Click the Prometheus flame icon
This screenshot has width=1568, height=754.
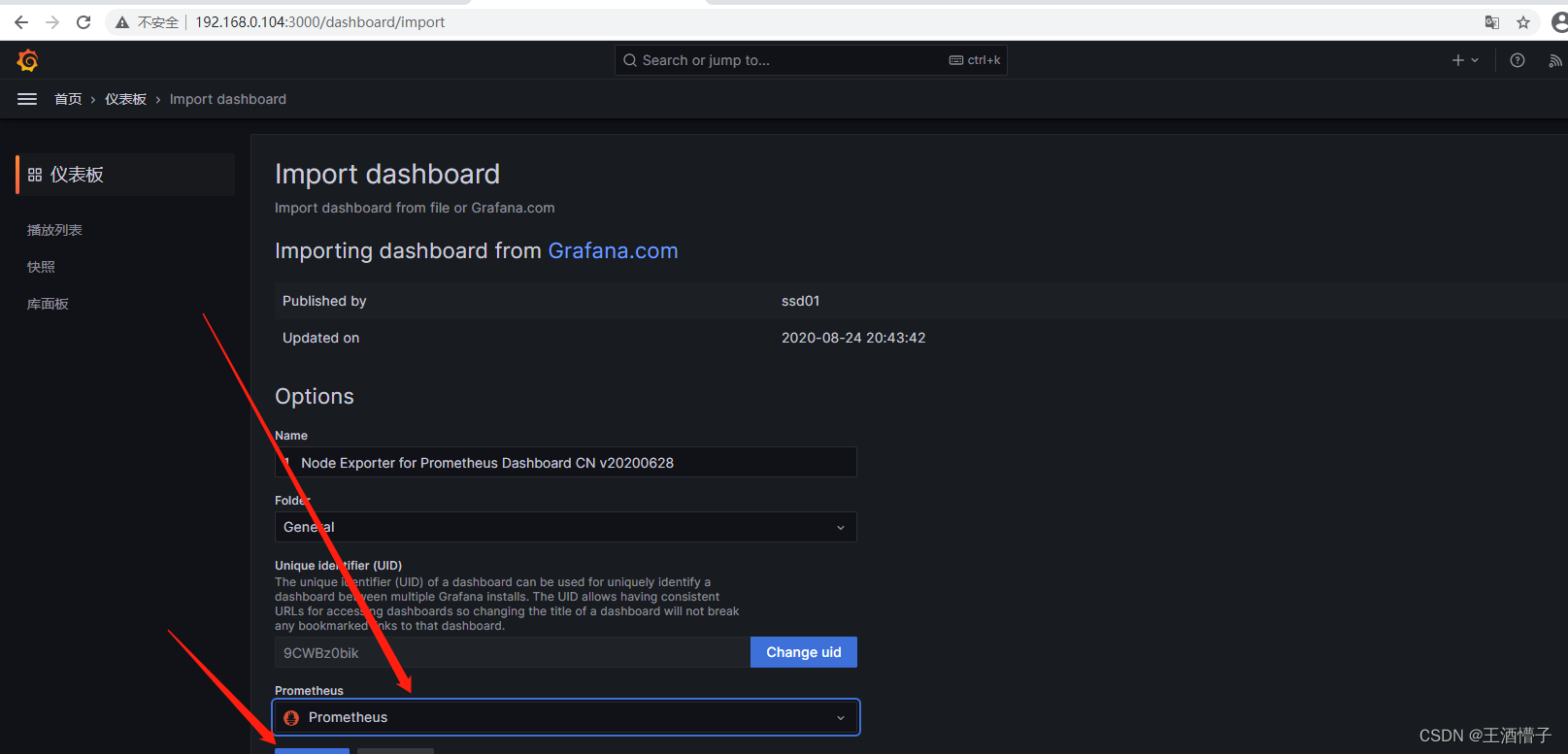(x=291, y=718)
